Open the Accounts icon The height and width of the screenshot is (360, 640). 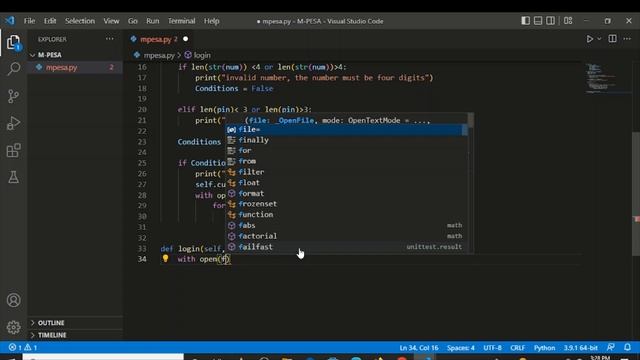coord(13,300)
